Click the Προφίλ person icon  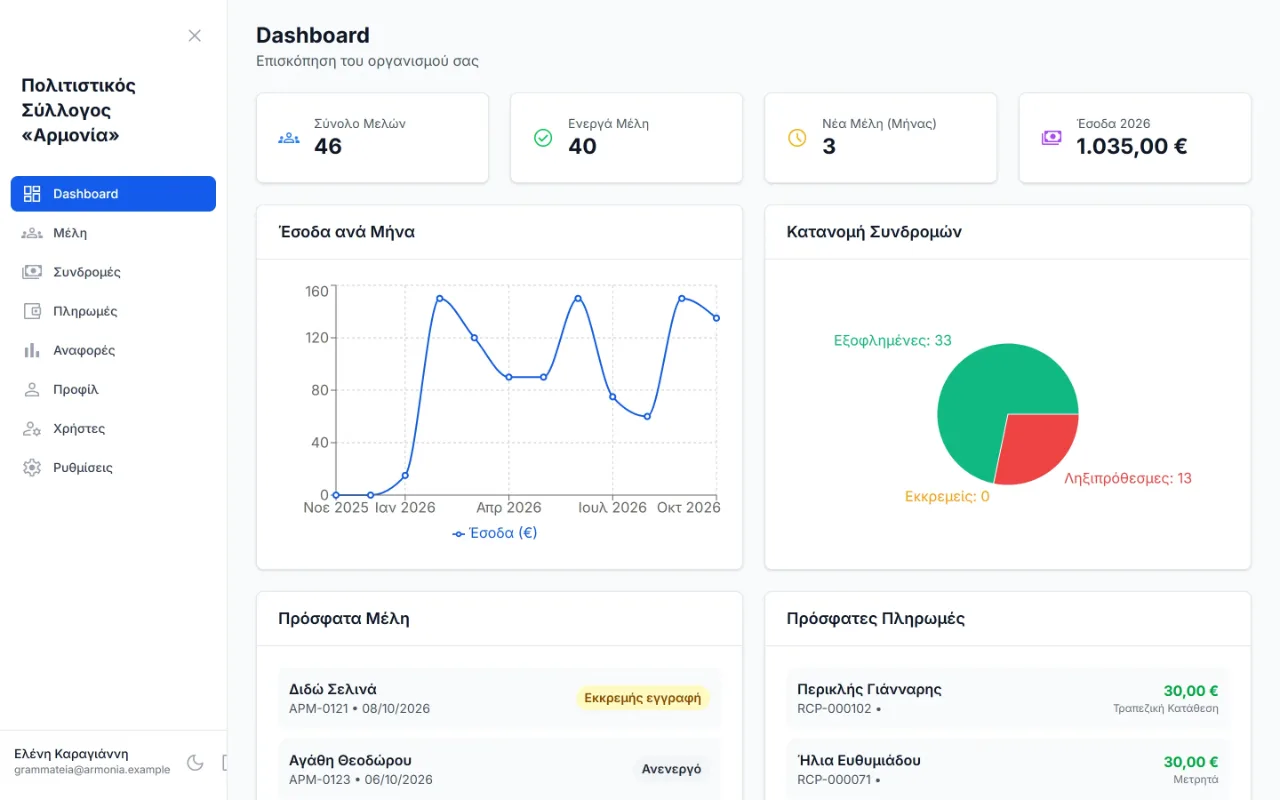(32, 389)
